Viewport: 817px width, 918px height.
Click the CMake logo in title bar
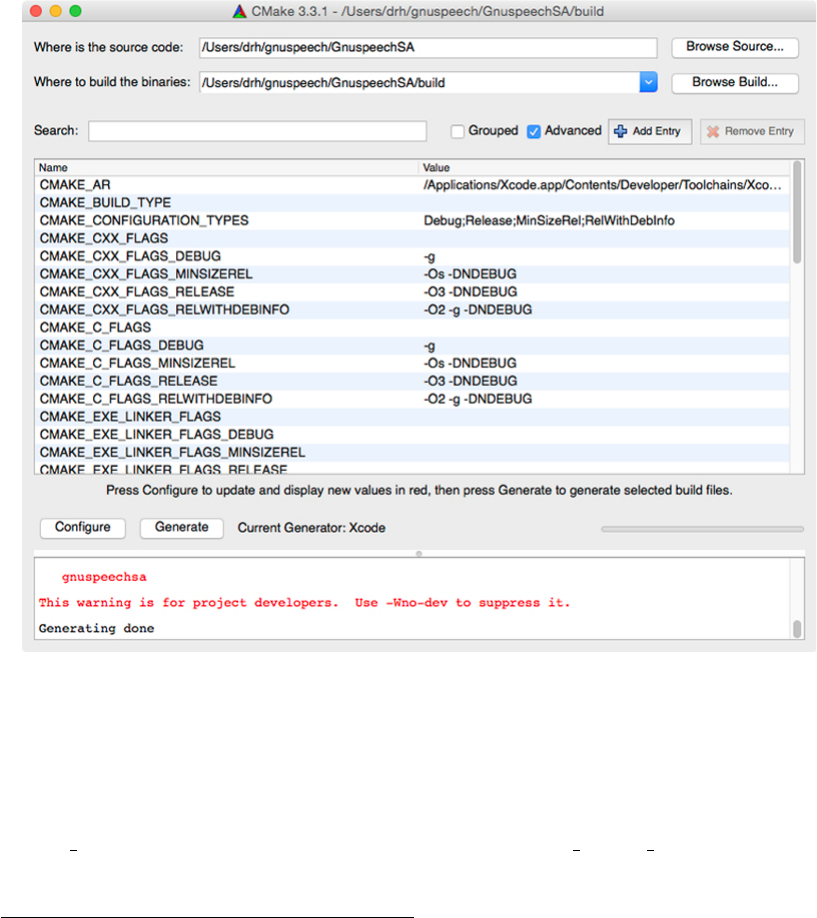coord(240,11)
